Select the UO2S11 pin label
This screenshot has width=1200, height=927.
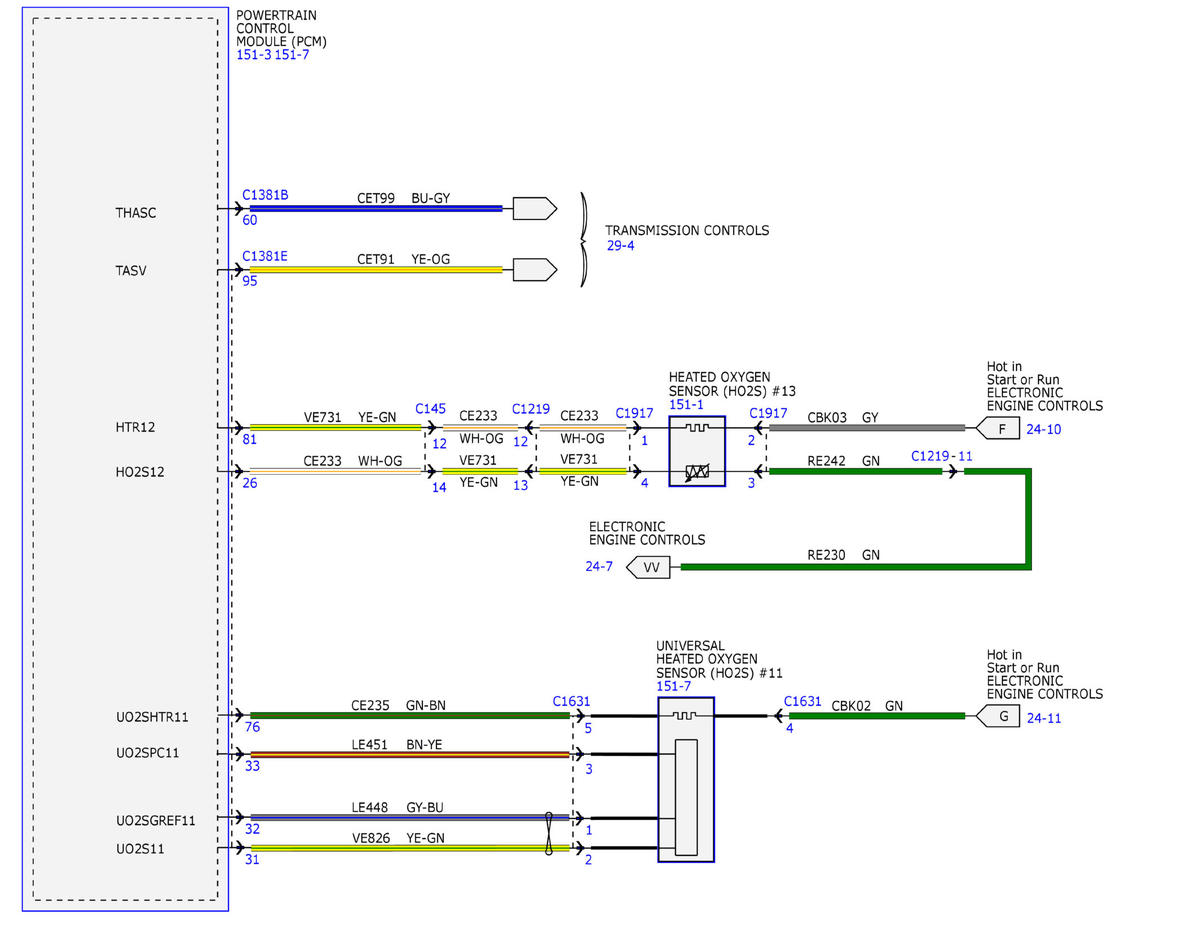[140, 848]
